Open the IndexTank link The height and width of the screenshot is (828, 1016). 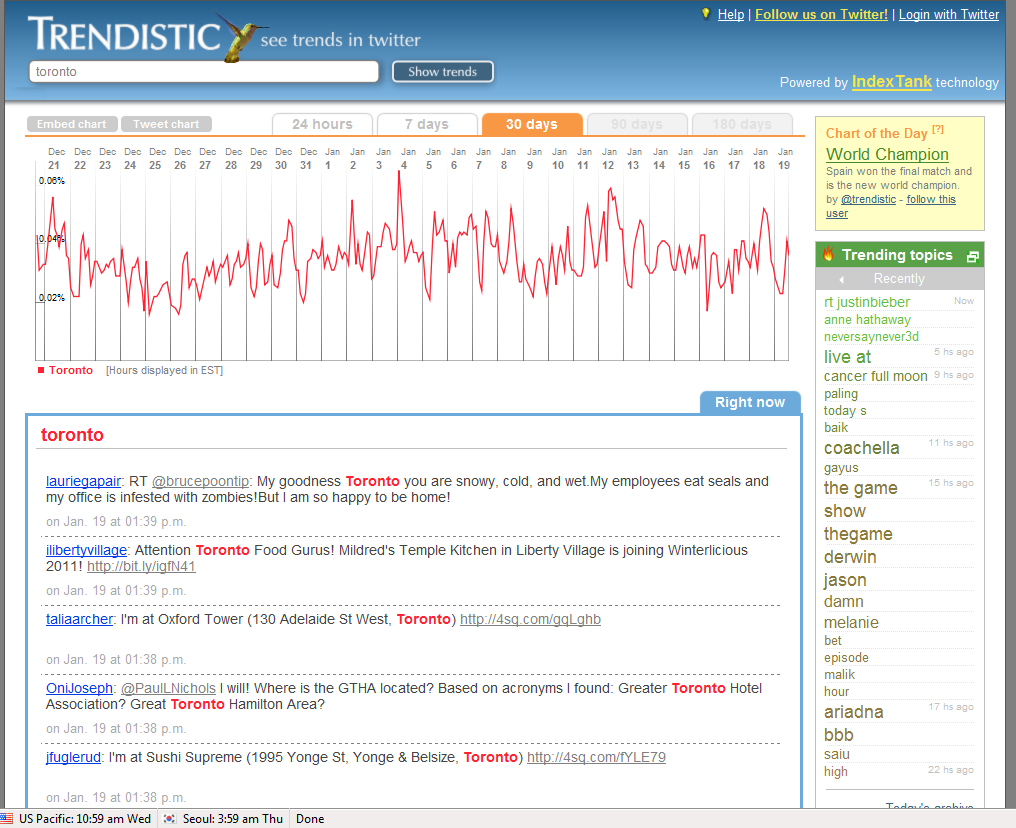892,82
